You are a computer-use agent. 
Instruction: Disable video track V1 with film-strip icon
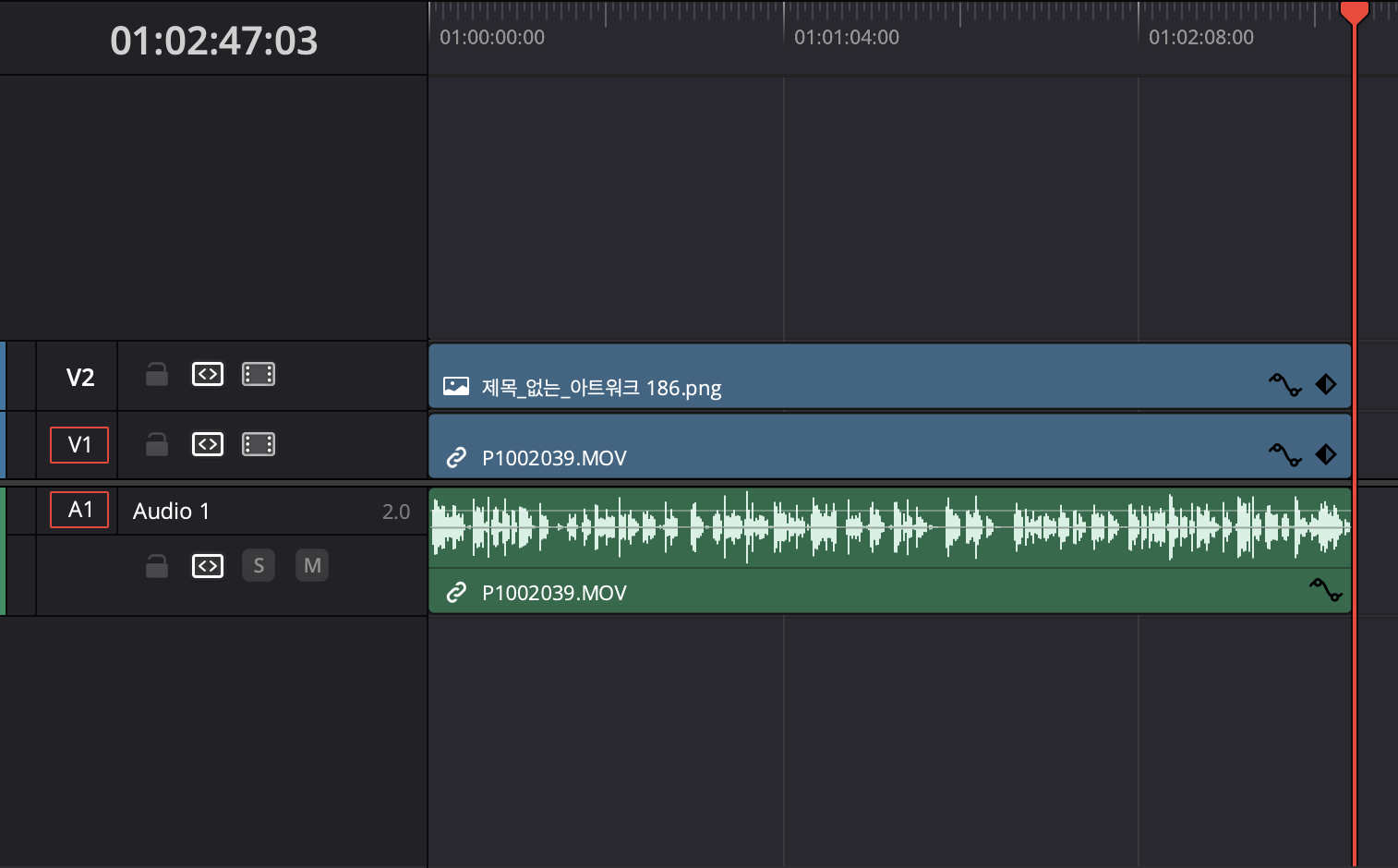pyautogui.click(x=259, y=444)
